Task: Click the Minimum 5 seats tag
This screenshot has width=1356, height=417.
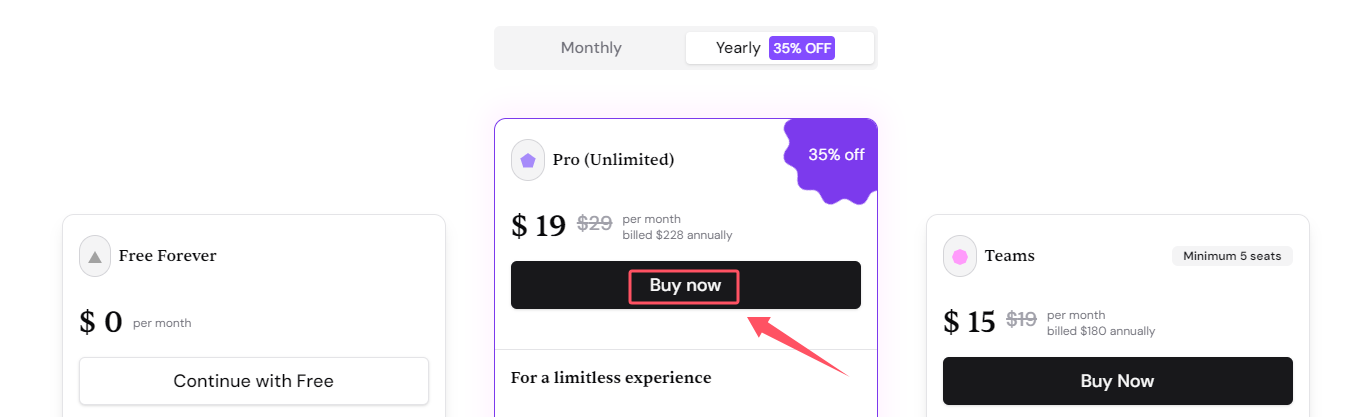Action: [1232, 256]
